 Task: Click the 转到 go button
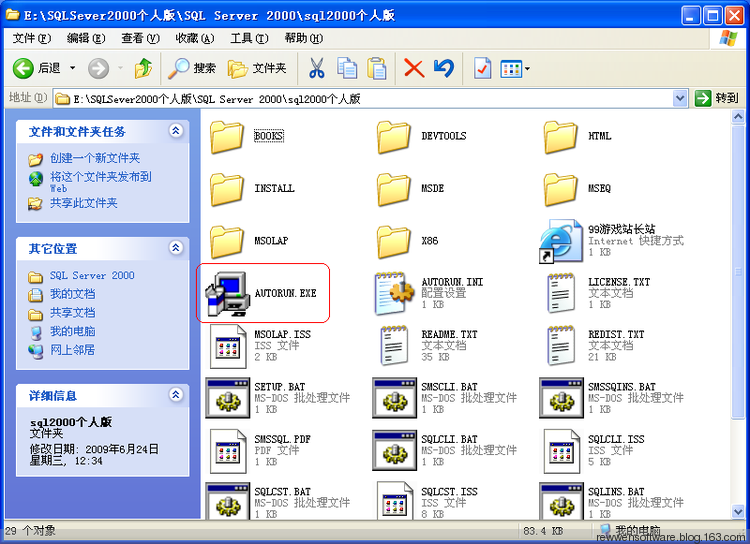(x=717, y=99)
